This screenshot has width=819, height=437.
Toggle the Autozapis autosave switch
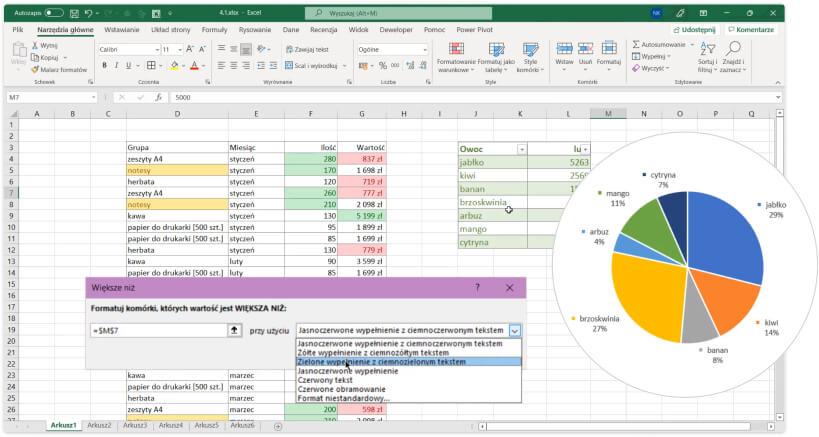pos(53,14)
